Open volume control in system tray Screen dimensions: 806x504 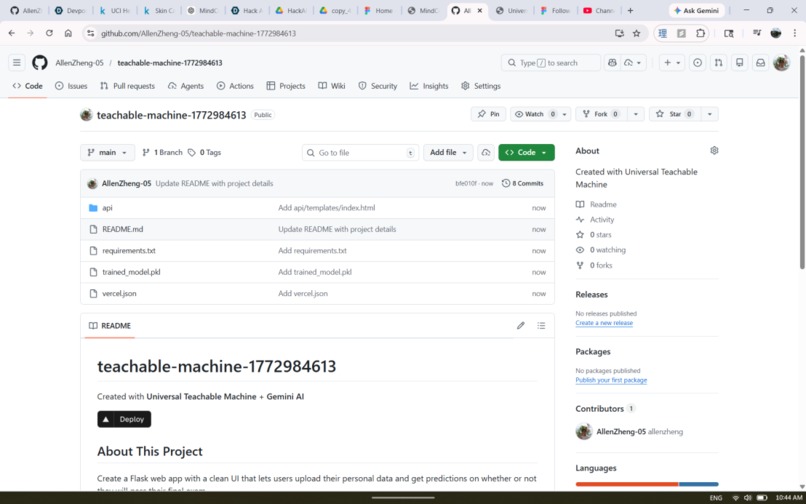coord(748,498)
